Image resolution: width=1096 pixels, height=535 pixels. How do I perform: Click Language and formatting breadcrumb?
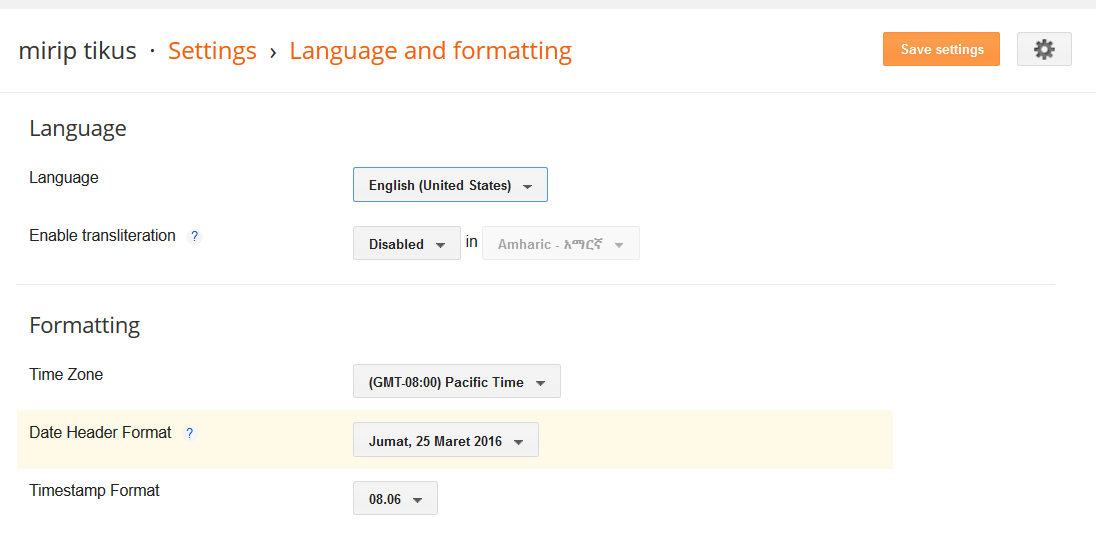tap(430, 50)
